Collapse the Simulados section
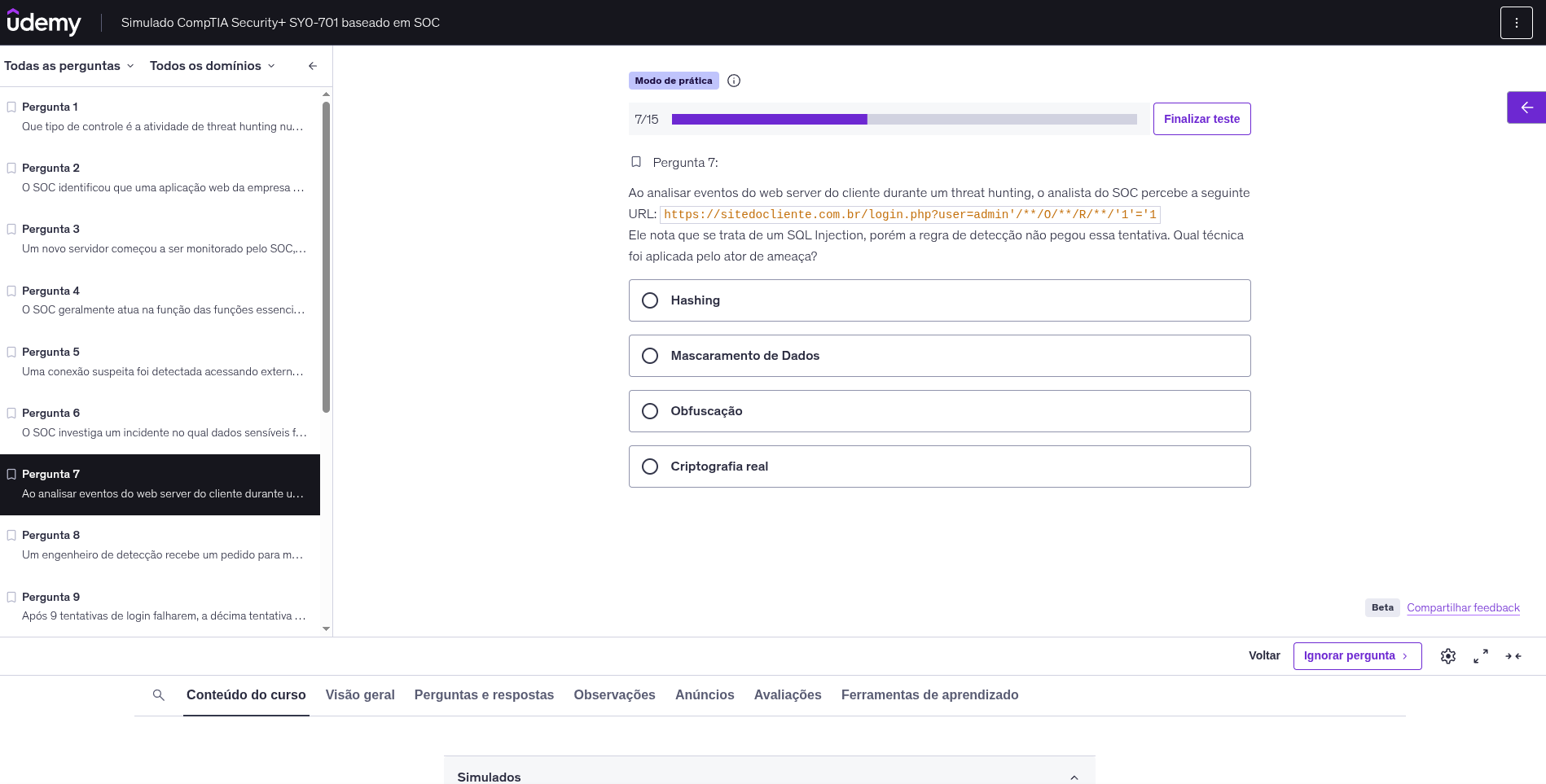The width and height of the screenshot is (1546, 784). coord(1074,777)
